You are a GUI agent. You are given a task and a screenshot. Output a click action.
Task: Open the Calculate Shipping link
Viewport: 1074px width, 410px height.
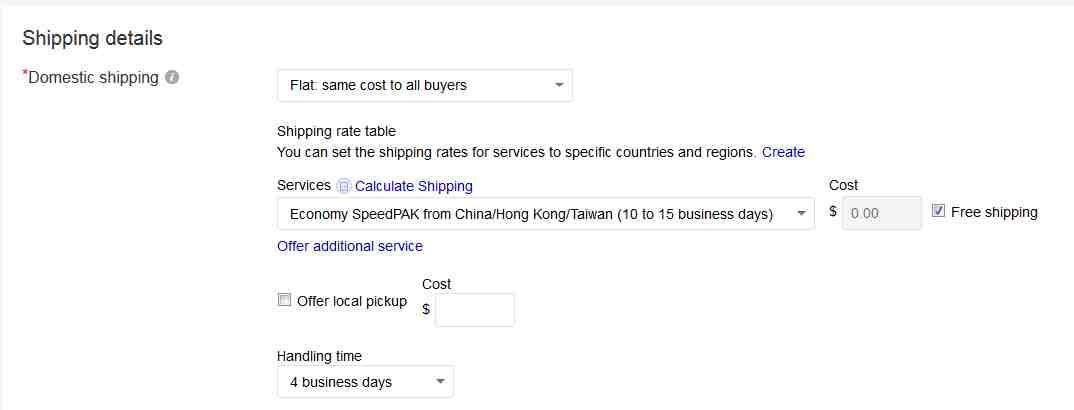(x=414, y=186)
